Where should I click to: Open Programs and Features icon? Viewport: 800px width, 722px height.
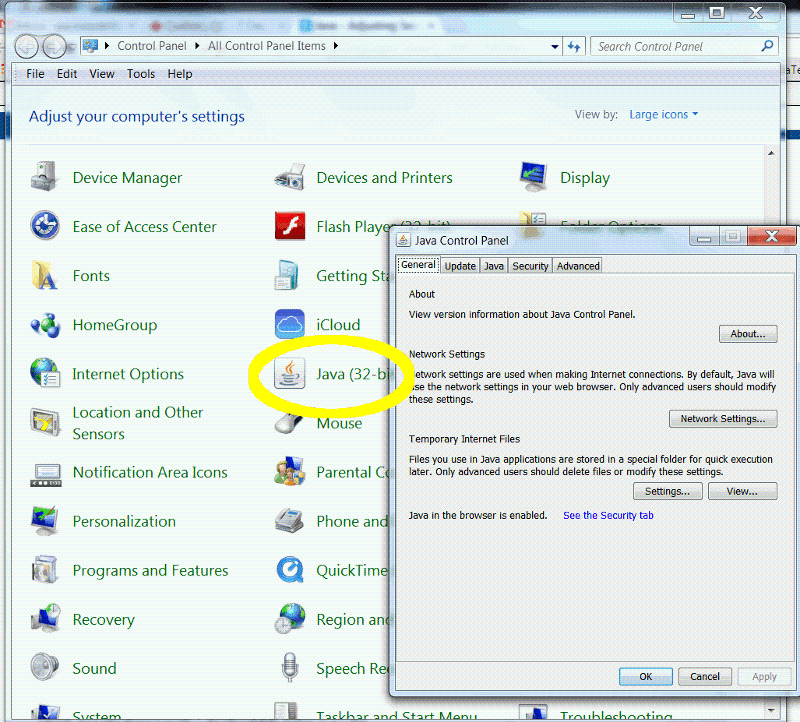tap(45, 569)
